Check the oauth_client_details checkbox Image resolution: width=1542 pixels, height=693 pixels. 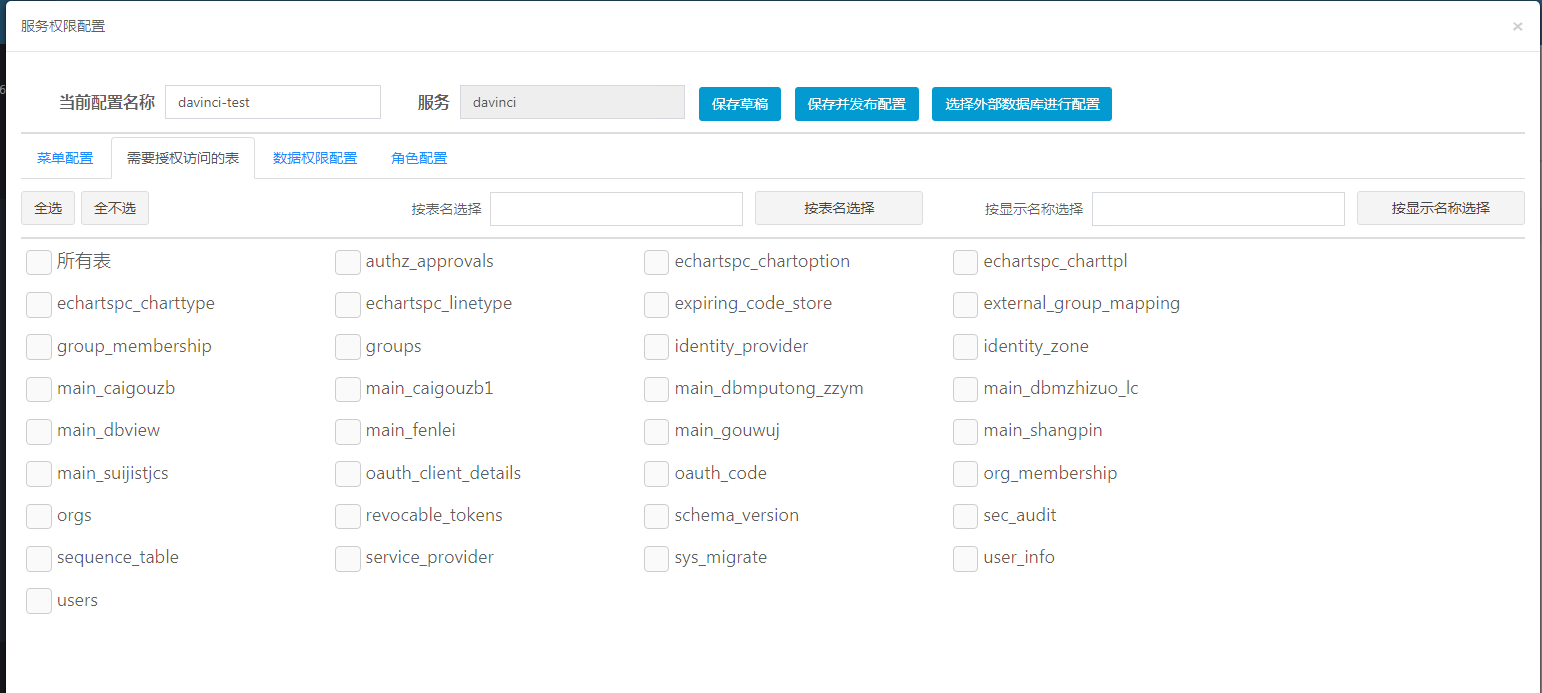coord(348,474)
